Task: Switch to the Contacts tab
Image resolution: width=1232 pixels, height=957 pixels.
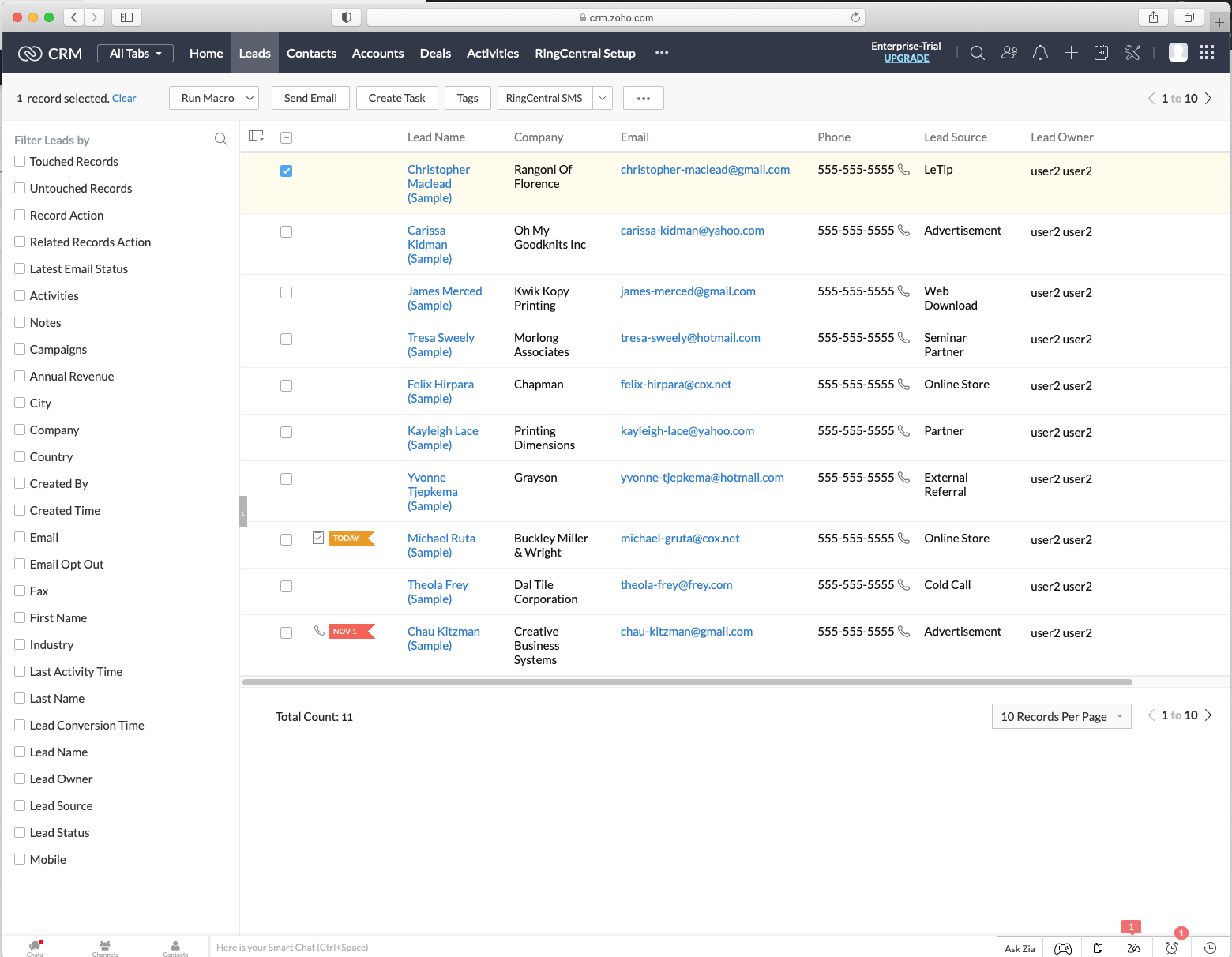Action: coord(311,53)
